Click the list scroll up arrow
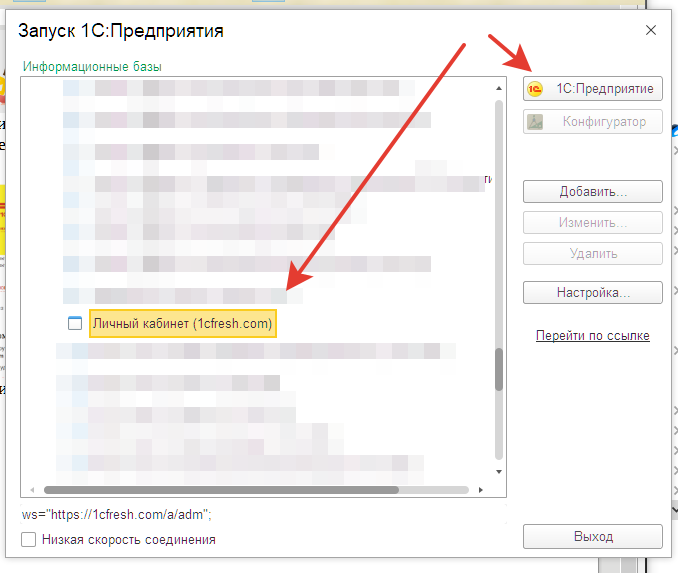The image size is (678, 573). 499,88
